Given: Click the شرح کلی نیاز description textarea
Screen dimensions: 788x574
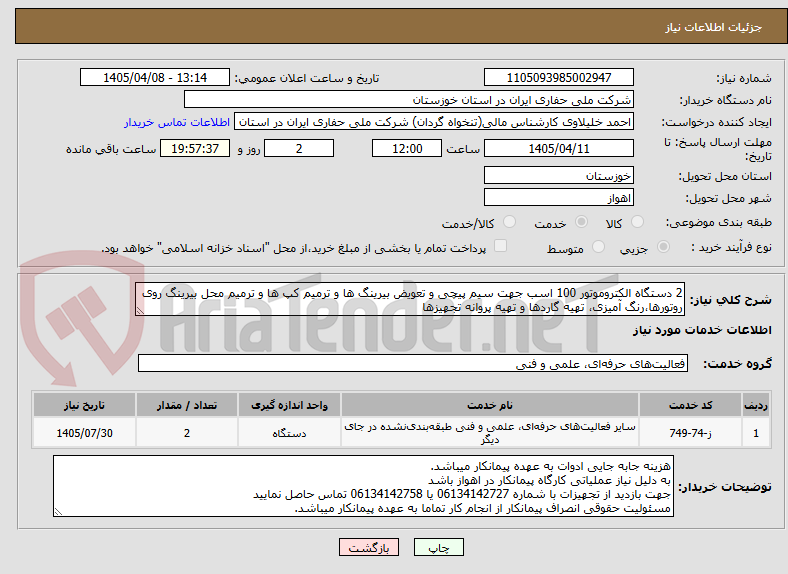Looking at the screenshot, I should [x=410, y=300].
